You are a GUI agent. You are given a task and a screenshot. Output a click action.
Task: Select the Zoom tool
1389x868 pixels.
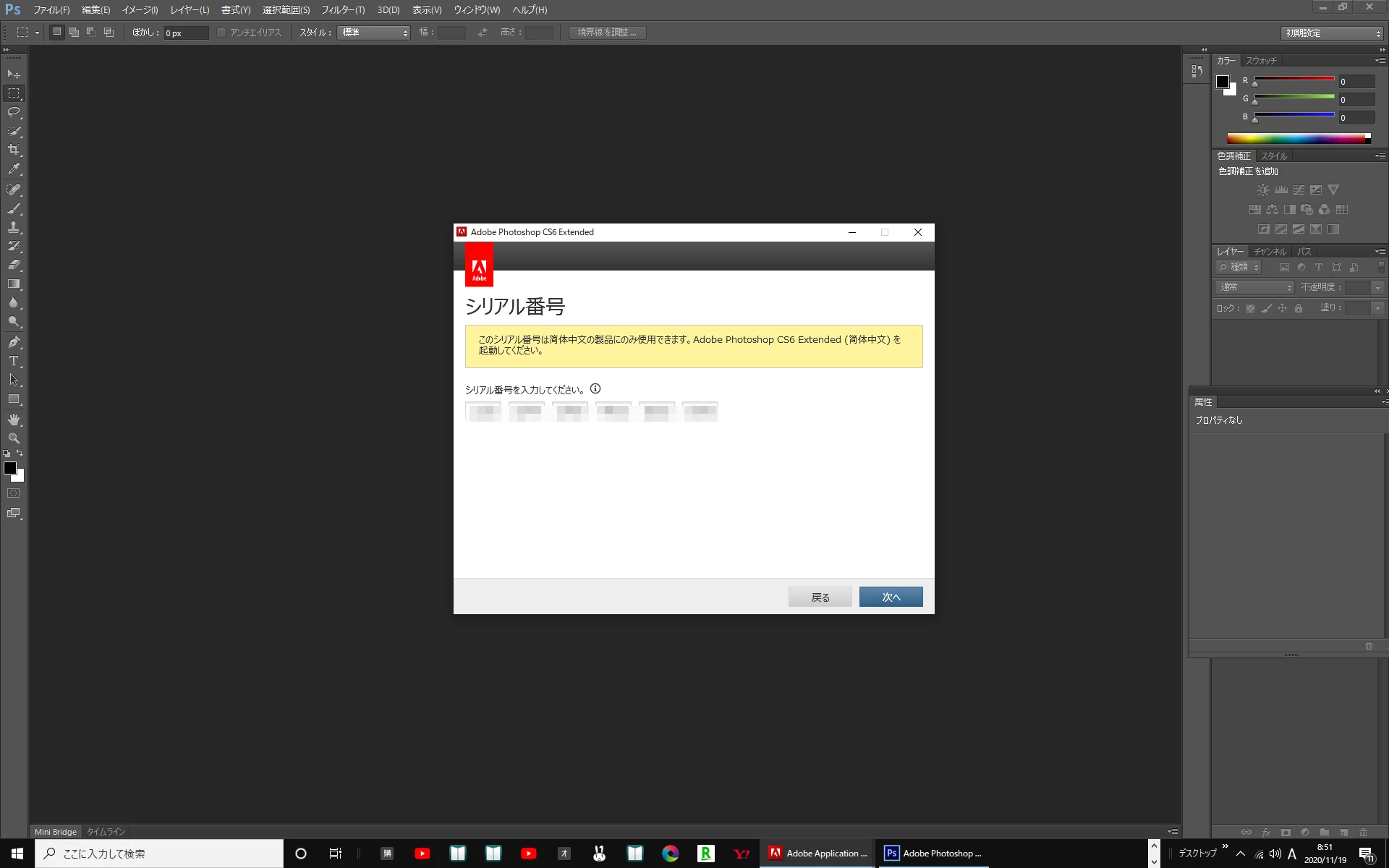[14, 438]
